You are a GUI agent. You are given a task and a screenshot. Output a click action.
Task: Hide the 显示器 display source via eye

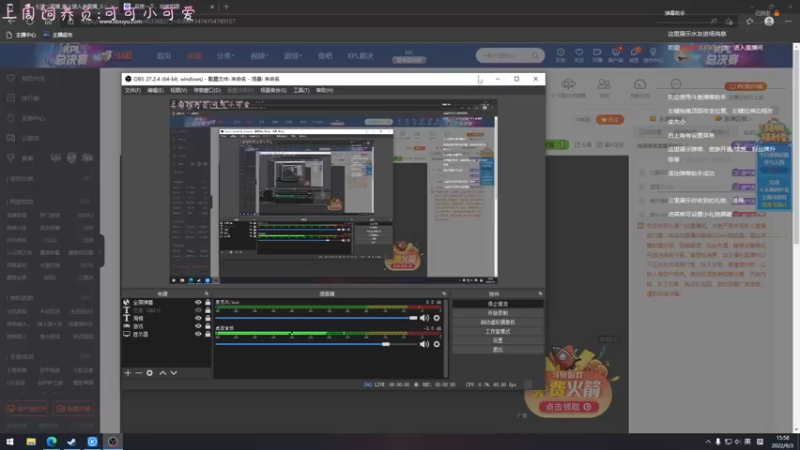point(198,334)
